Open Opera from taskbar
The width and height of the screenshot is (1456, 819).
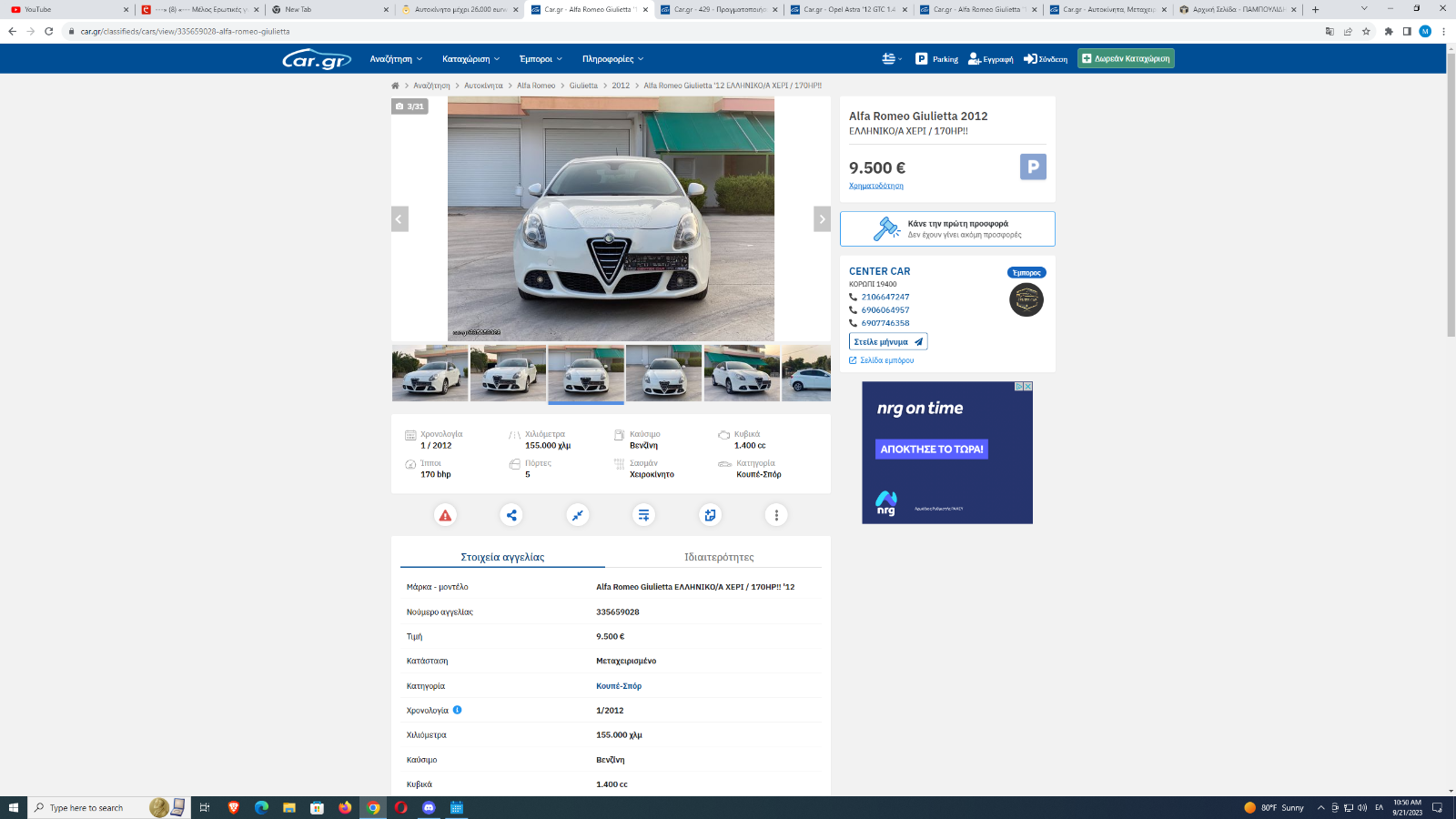point(400,807)
